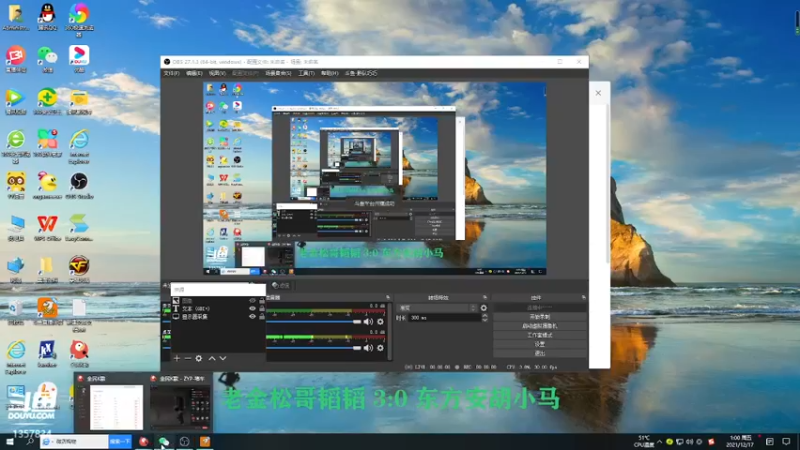Click the Exit button in controls dock
The height and width of the screenshot is (450, 800).
[540, 353]
